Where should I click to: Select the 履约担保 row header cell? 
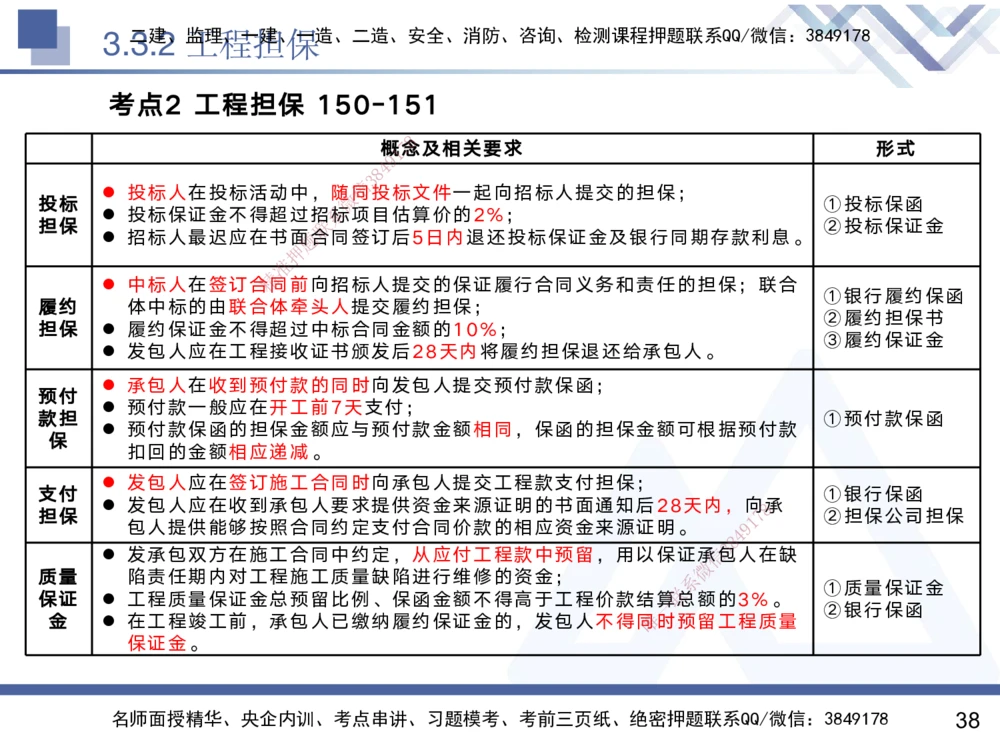[57, 315]
